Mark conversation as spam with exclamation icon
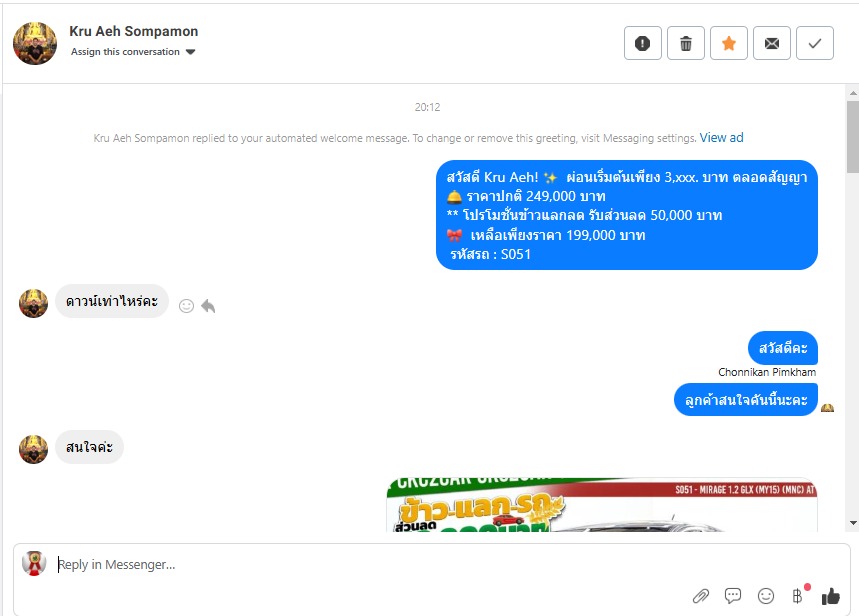Viewport: 859px width, 616px height. 643,43
